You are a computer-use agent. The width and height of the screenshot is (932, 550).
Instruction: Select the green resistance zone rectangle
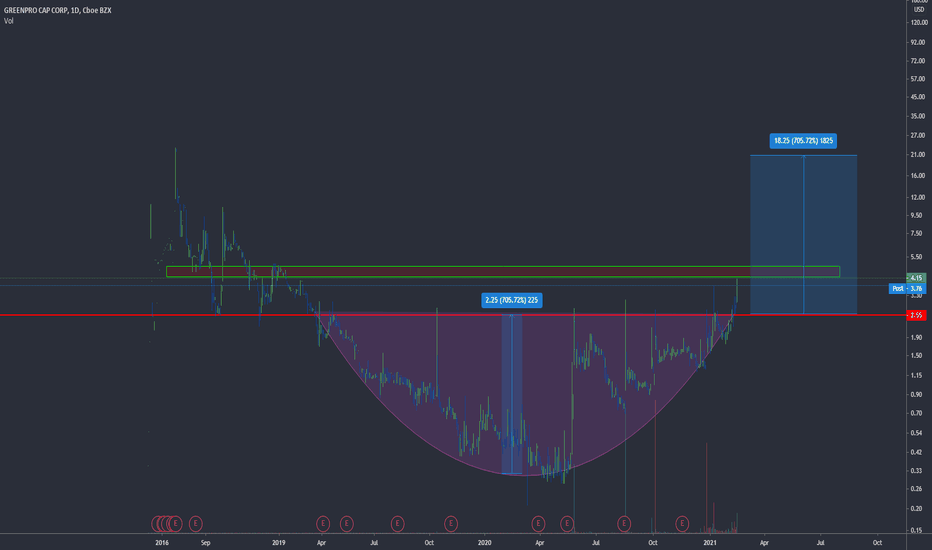503,272
